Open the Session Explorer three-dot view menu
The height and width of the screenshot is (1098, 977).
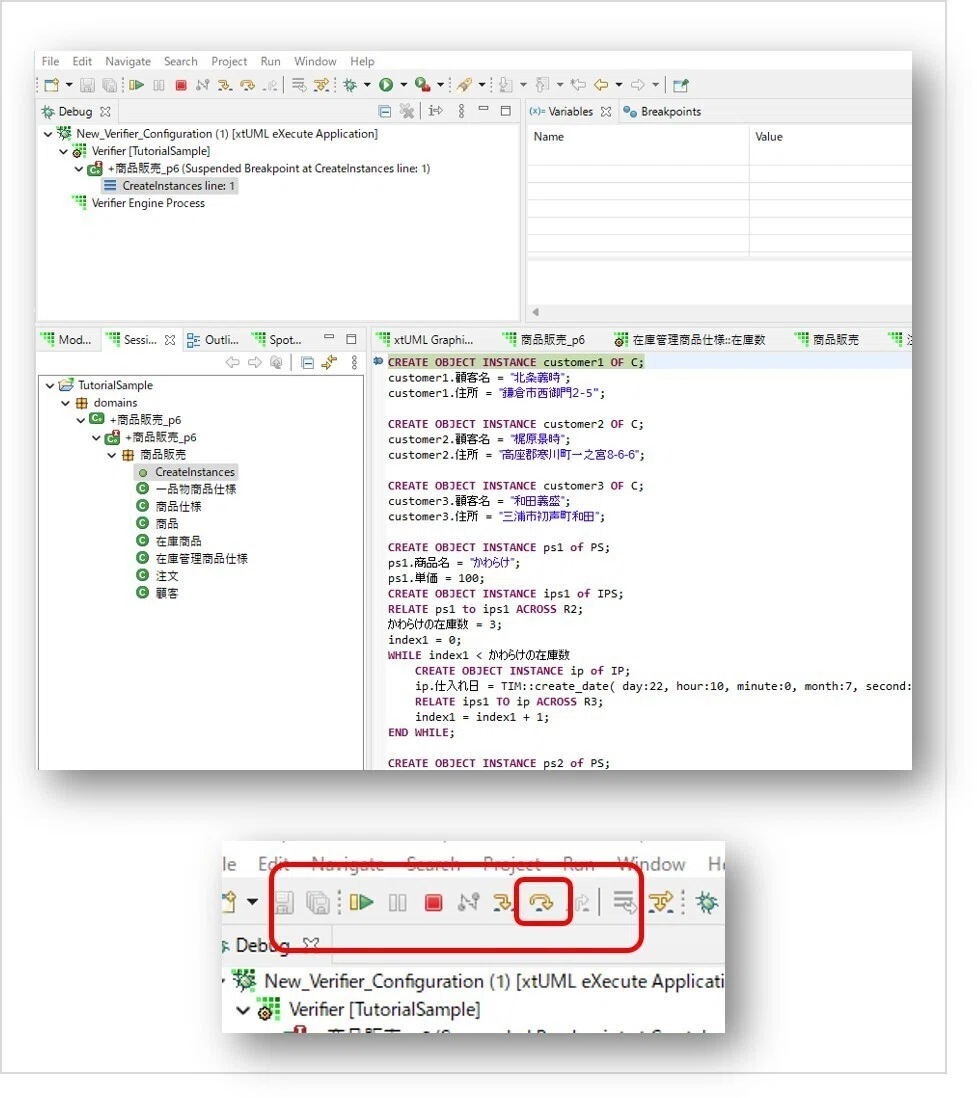[354, 363]
